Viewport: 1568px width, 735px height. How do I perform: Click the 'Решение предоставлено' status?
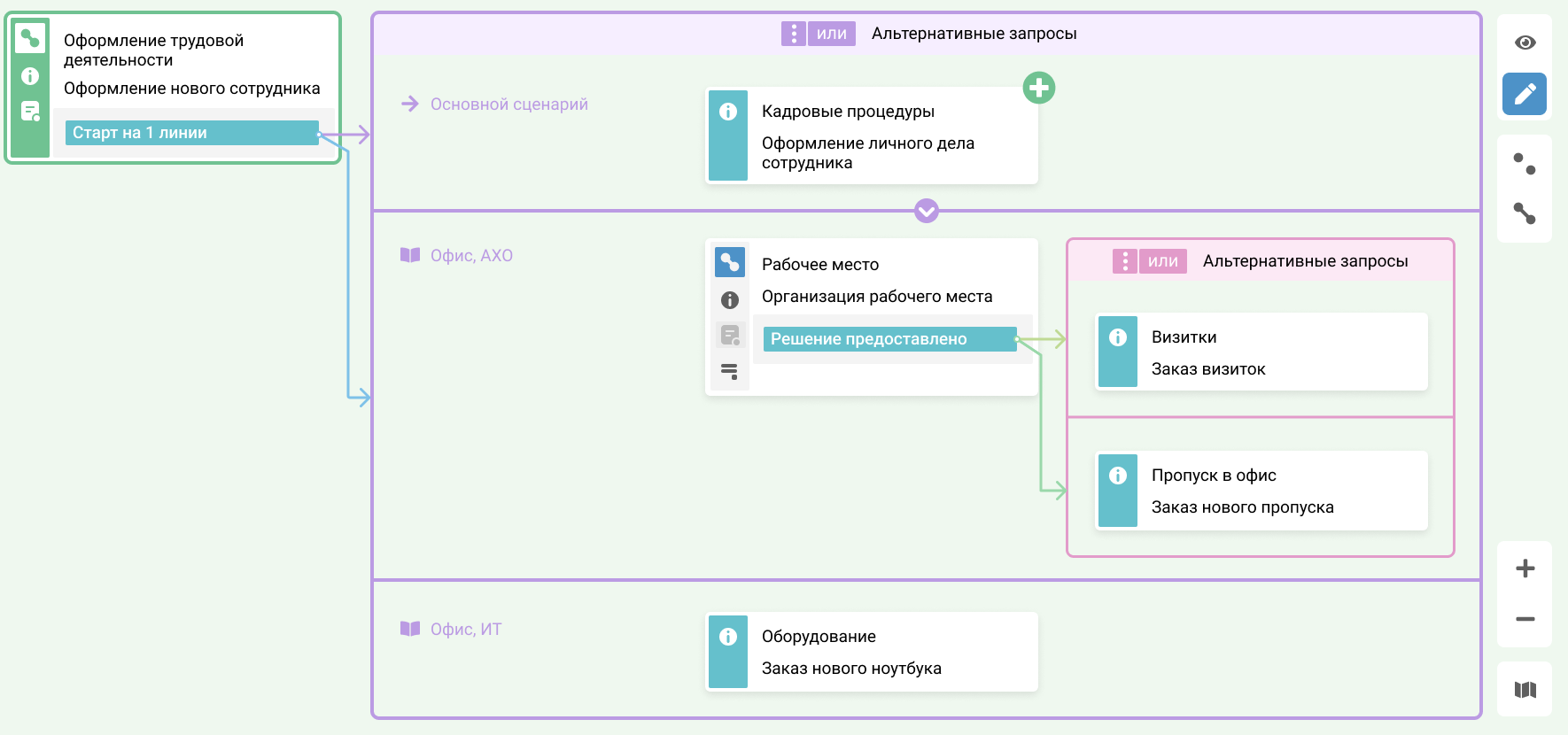pos(889,339)
